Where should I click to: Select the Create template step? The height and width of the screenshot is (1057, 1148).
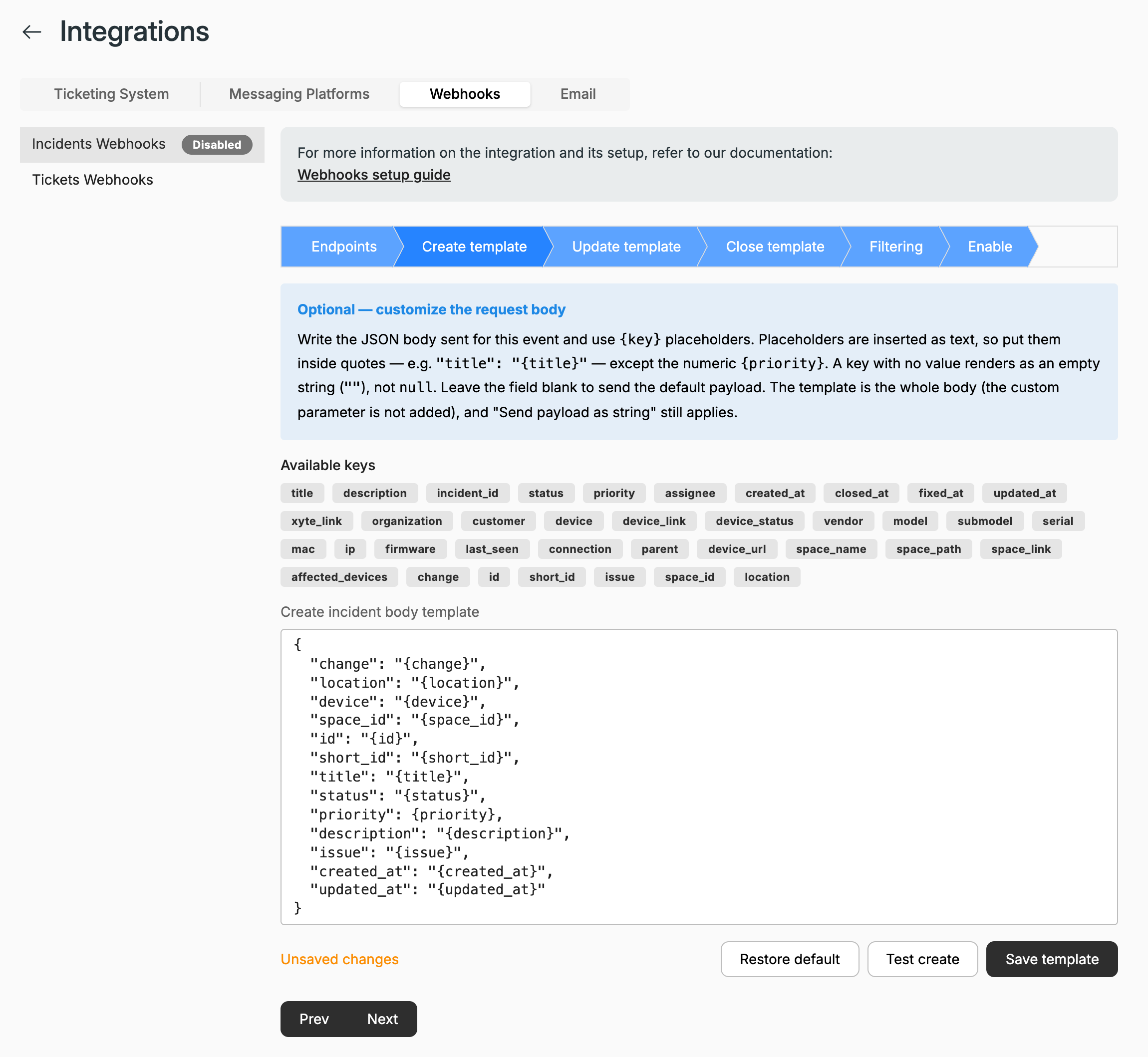click(474, 247)
